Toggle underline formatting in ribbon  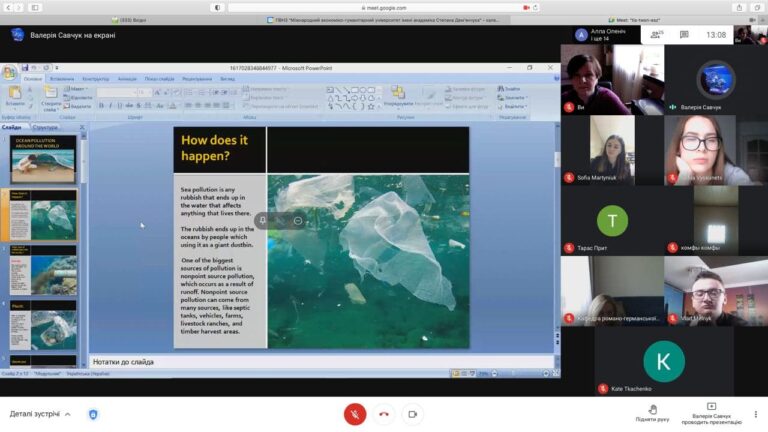coord(120,106)
